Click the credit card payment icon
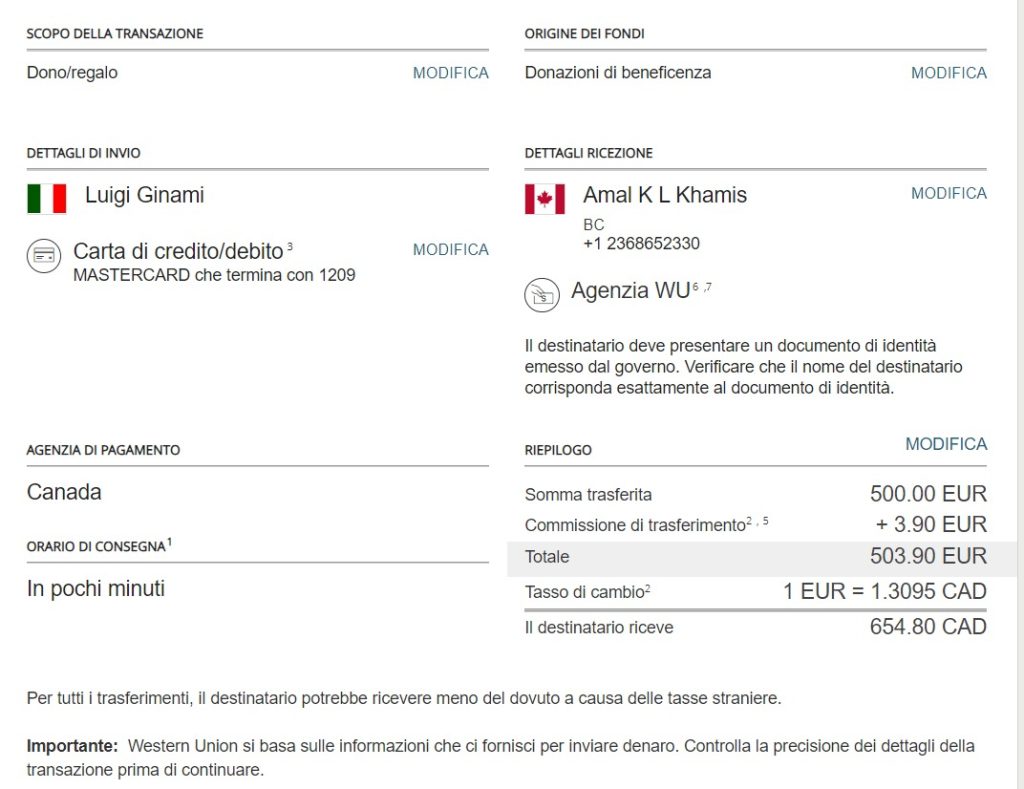Image resolution: width=1024 pixels, height=789 pixels. [x=43, y=256]
